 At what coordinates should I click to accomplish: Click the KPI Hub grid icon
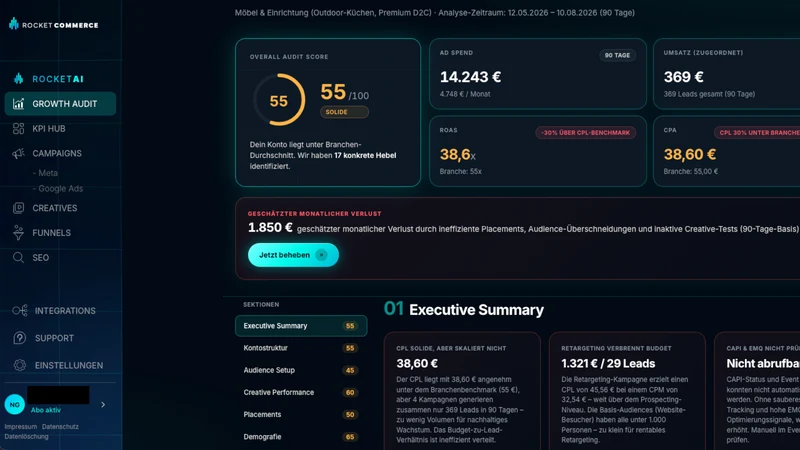18,129
